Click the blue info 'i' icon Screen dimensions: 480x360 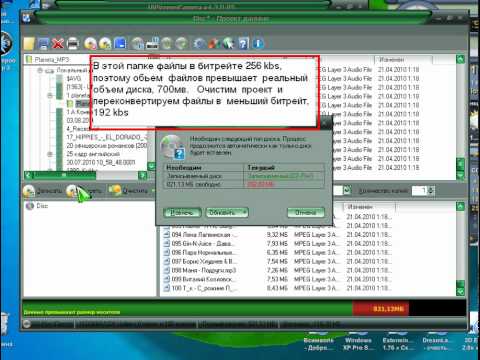(258, 44)
